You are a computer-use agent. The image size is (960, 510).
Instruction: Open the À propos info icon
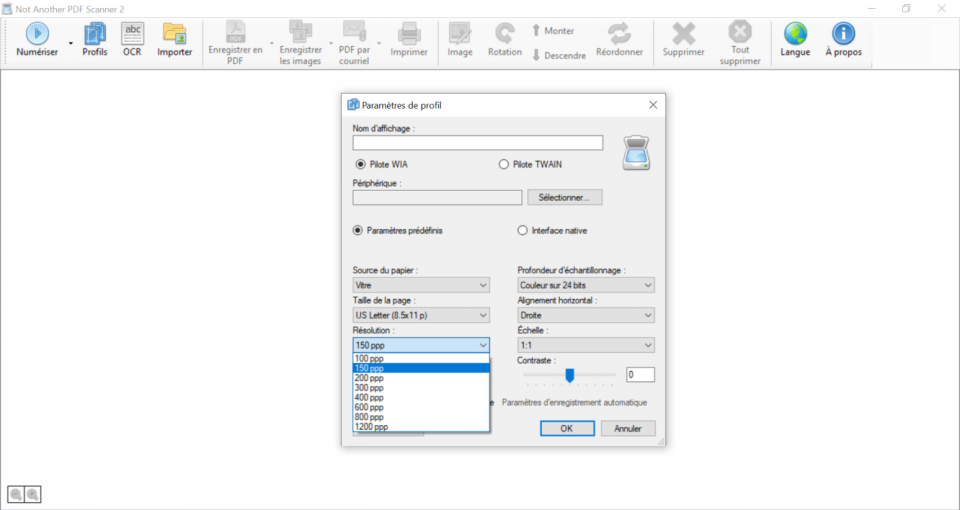(844, 34)
